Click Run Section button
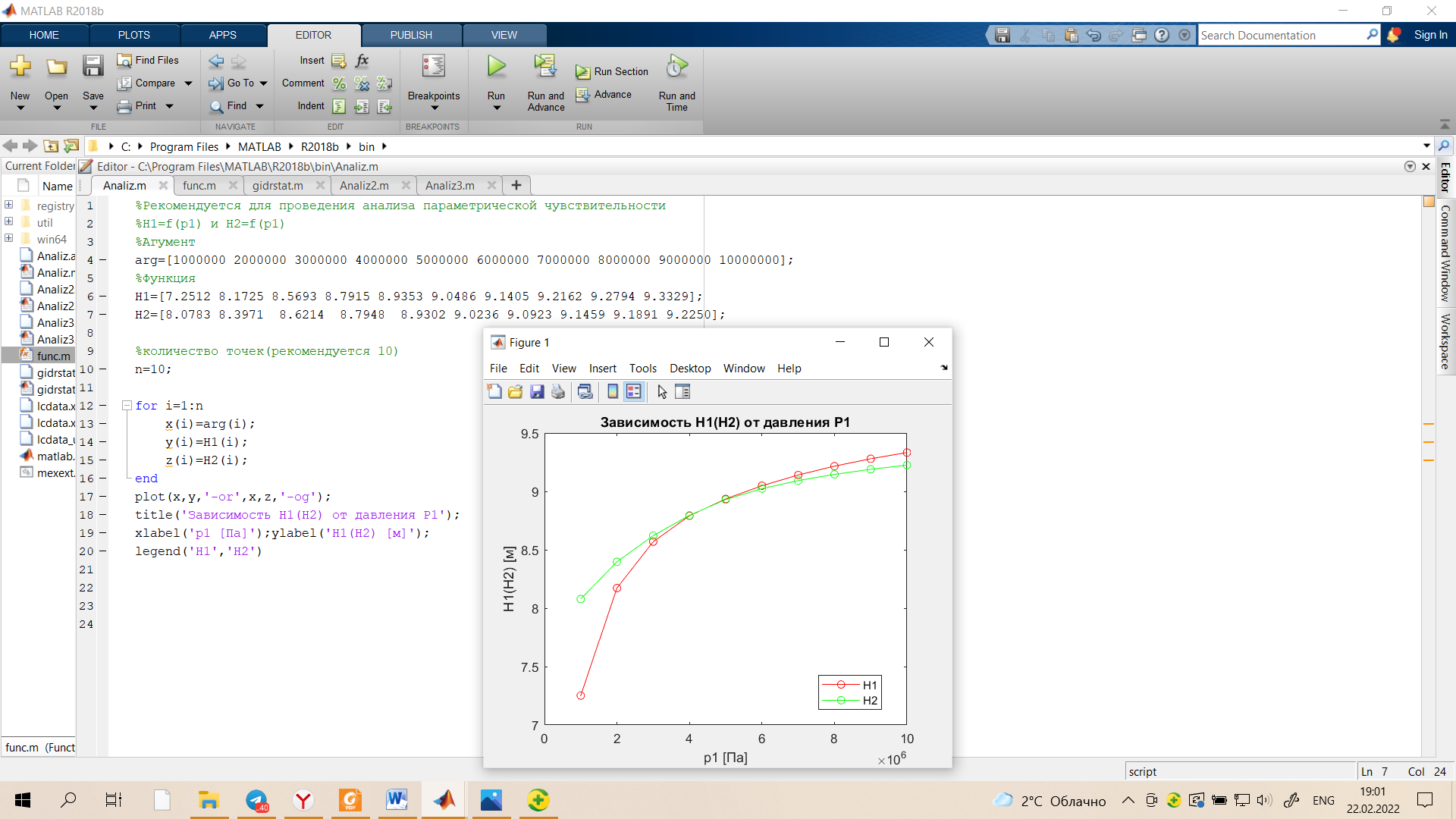Image resolution: width=1456 pixels, height=819 pixels. pyautogui.click(x=612, y=71)
